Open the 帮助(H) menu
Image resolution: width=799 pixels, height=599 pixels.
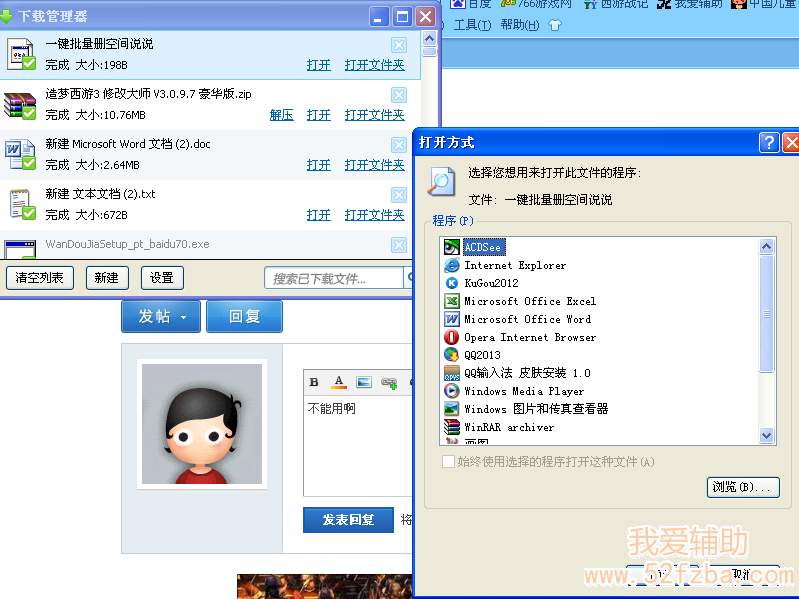coord(520,24)
